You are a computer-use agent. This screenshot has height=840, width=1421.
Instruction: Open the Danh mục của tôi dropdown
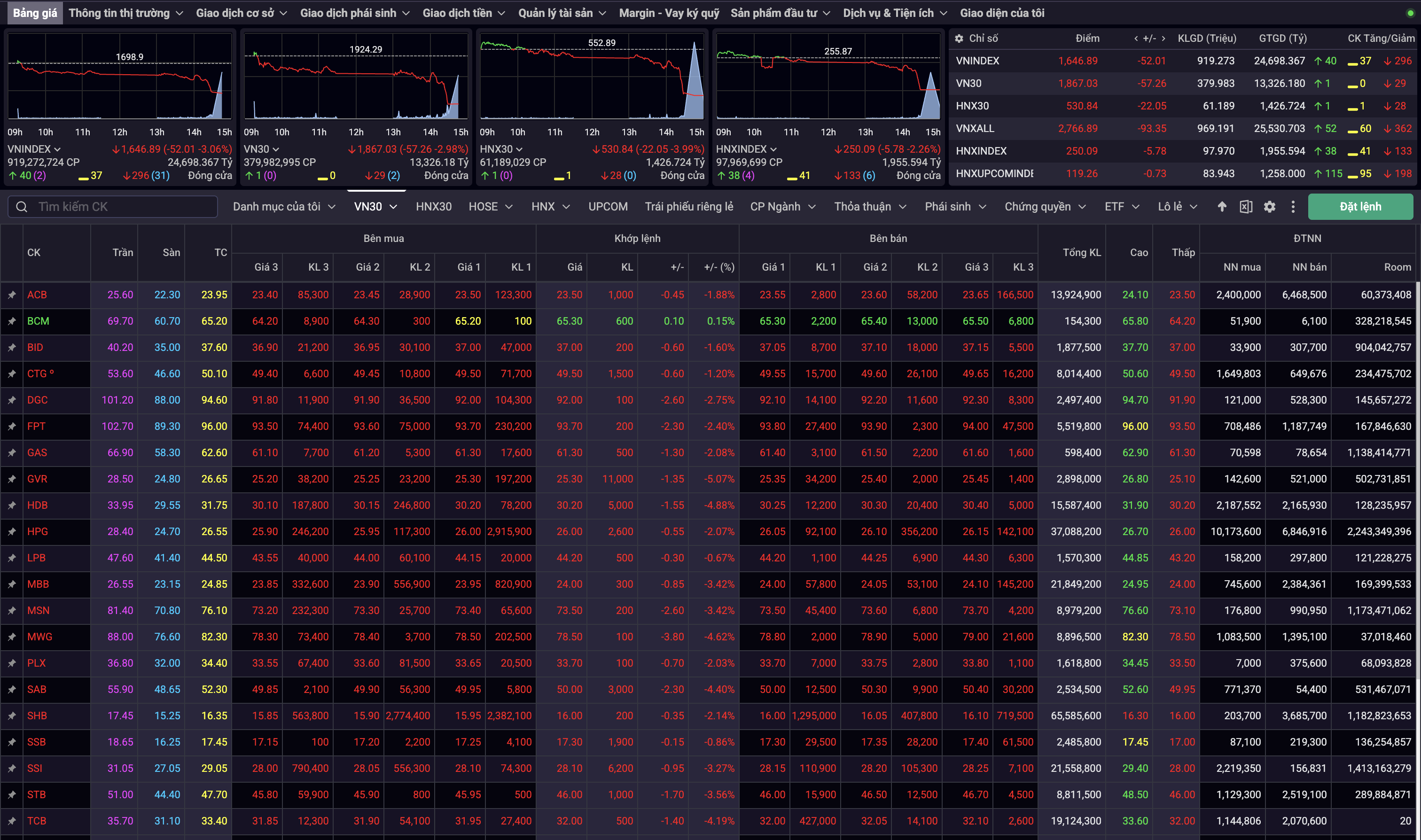click(284, 207)
